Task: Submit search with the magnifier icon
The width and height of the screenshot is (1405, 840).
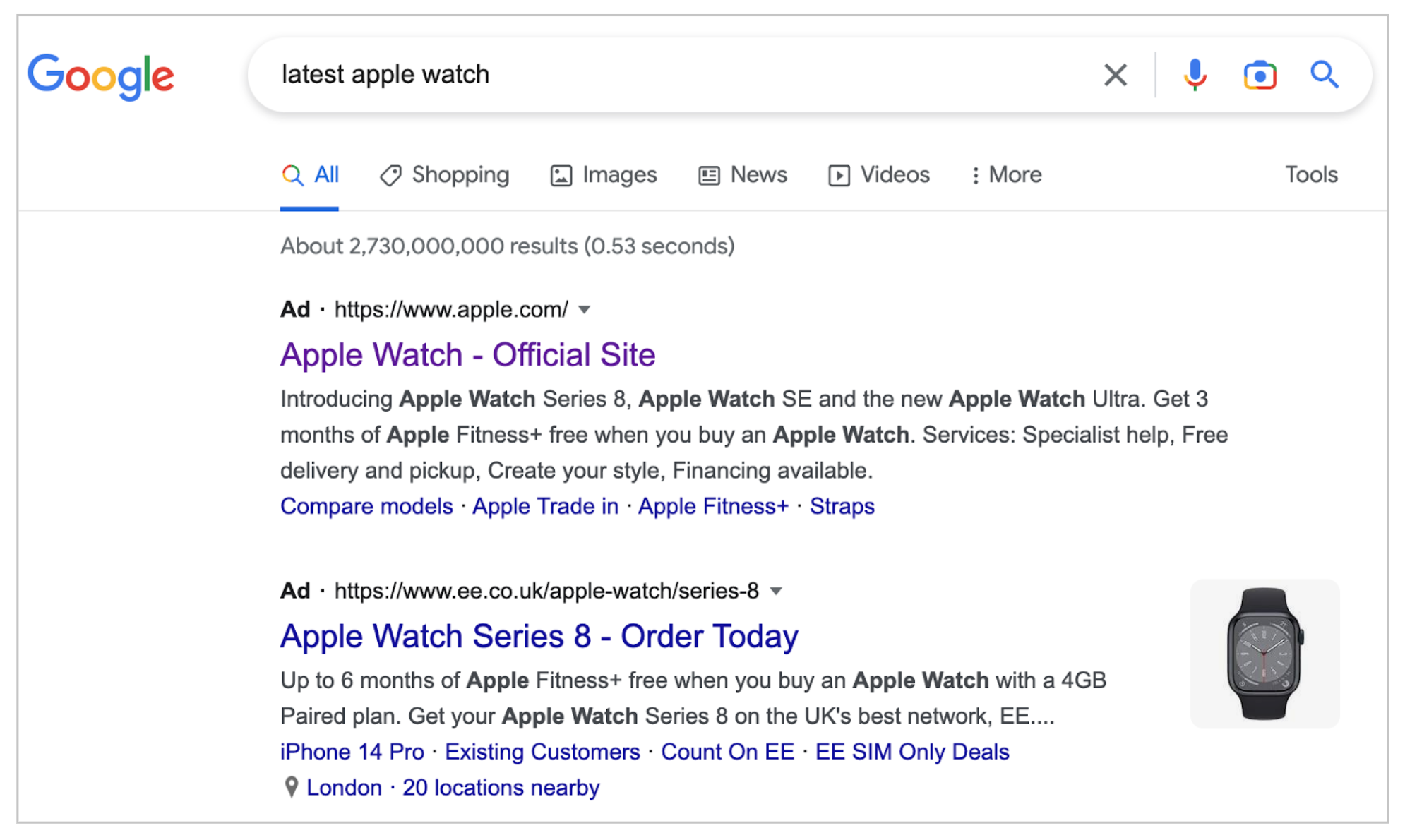Action: [x=1325, y=74]
